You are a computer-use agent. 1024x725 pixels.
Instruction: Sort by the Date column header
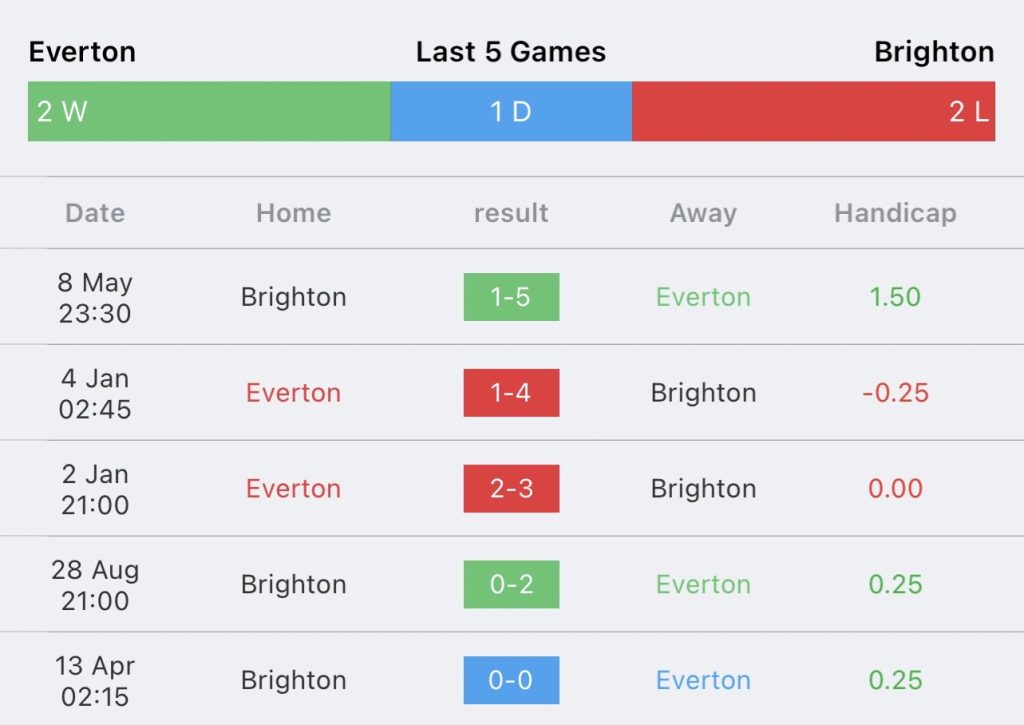[95, 213]
